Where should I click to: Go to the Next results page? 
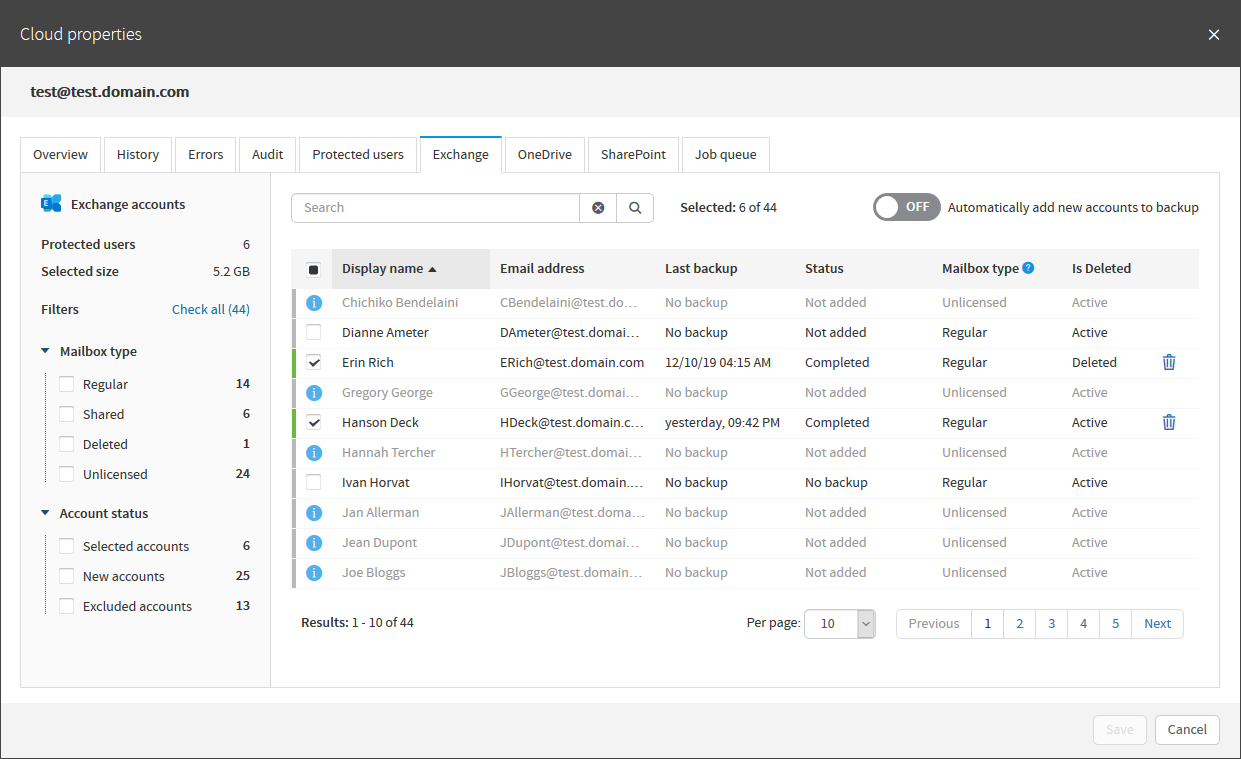(1158, 623)
